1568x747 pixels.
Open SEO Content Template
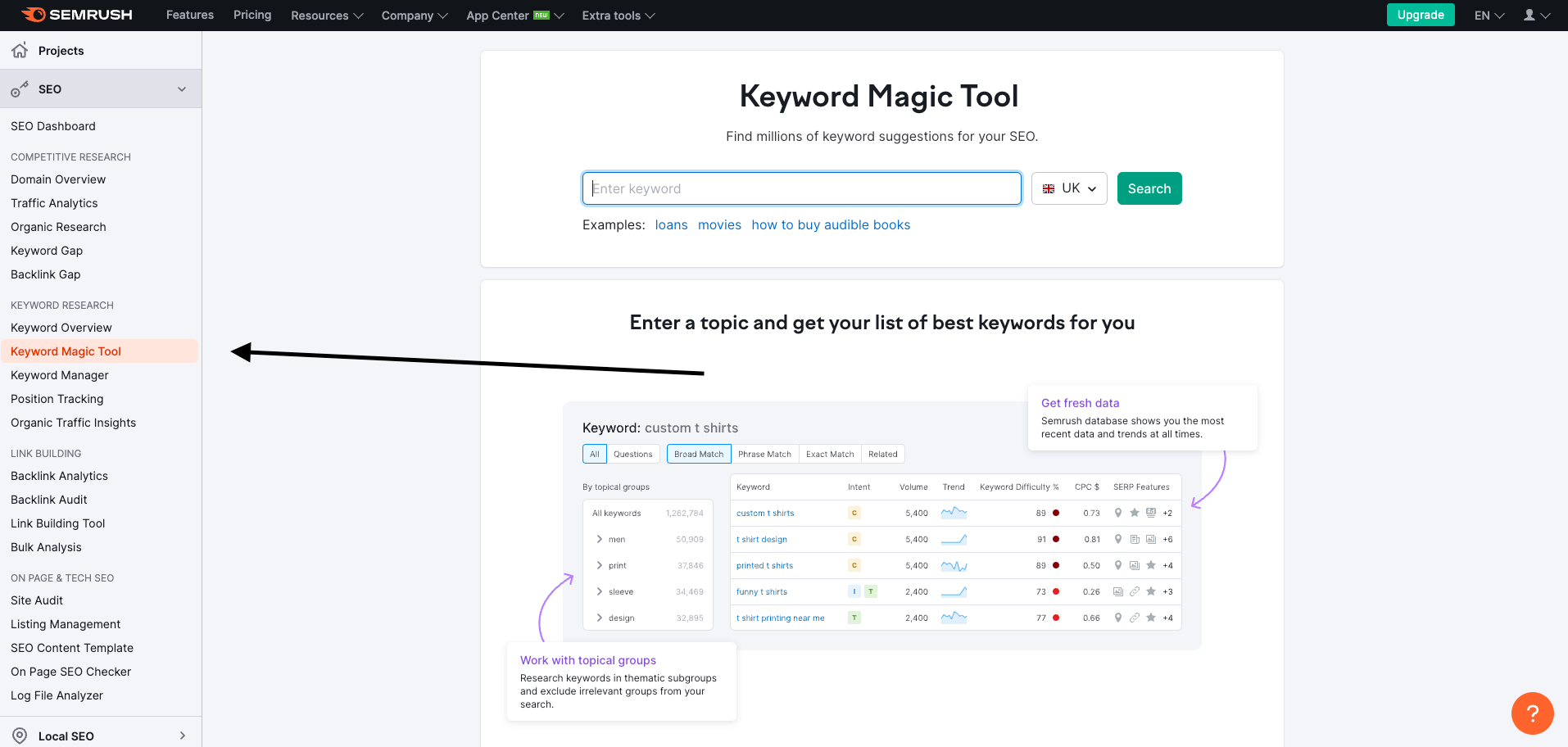(x=72, y=648)
